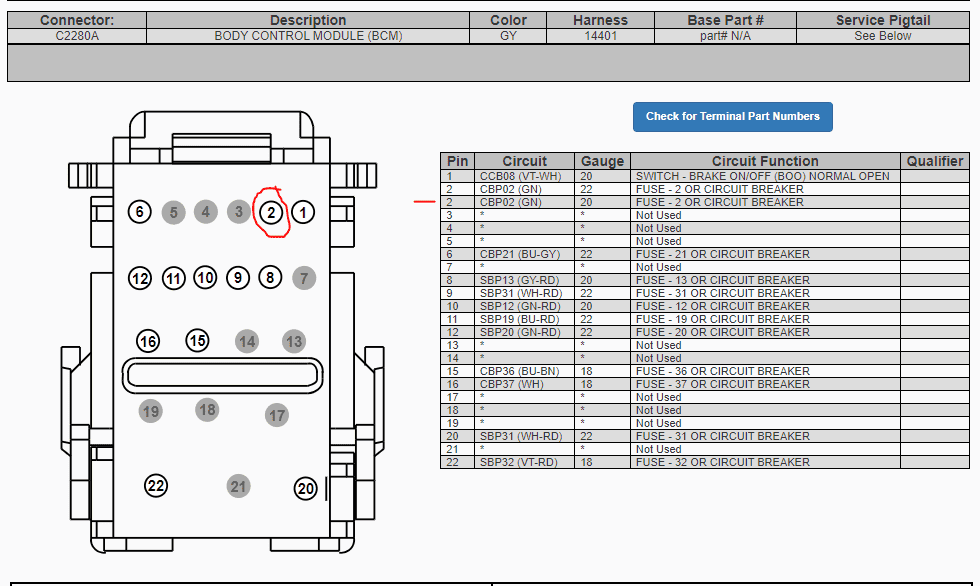Click connector value C2280A
This screenshot has height=586, width=980.
point(77,36)
